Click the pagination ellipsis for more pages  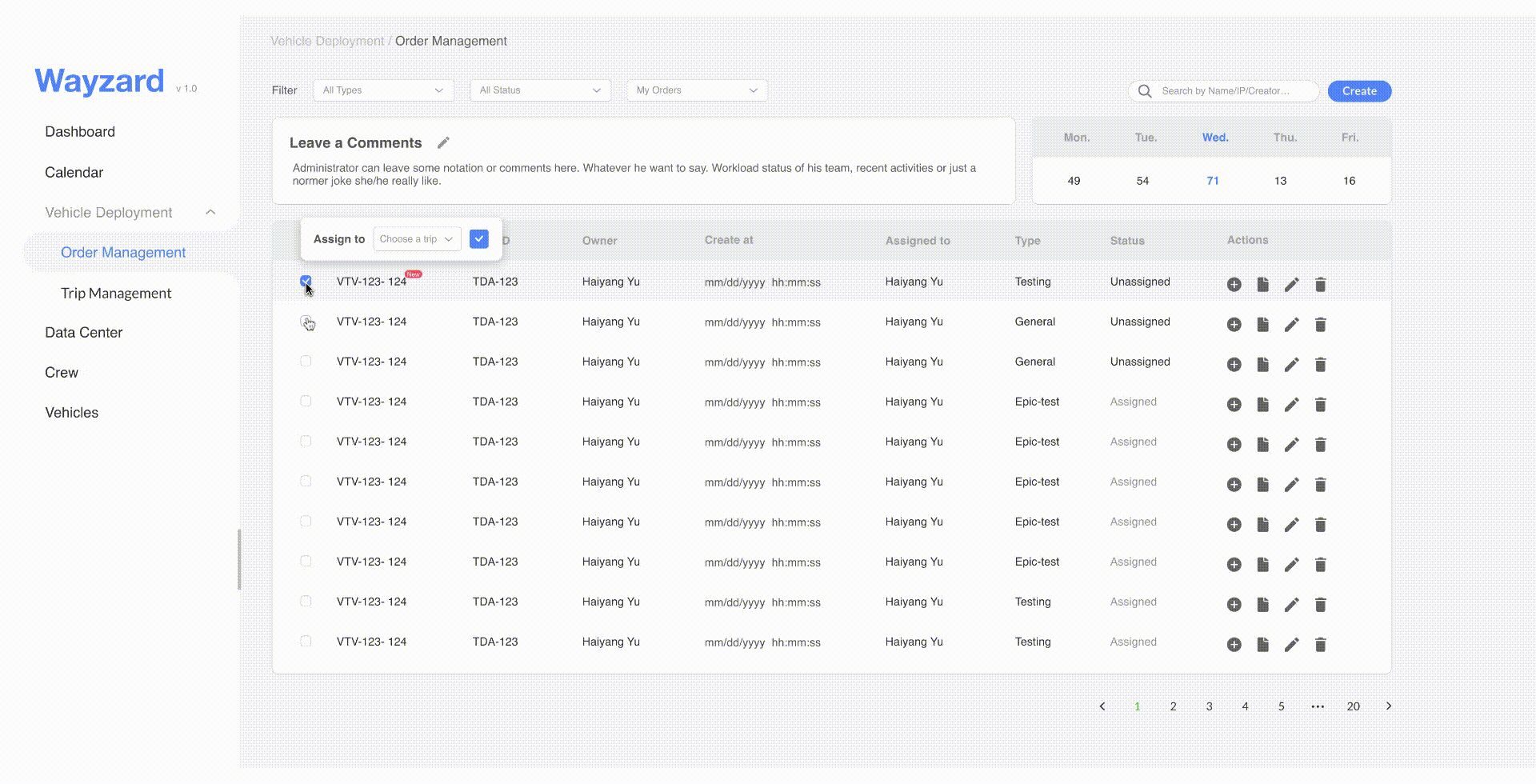pos(1318,706)
